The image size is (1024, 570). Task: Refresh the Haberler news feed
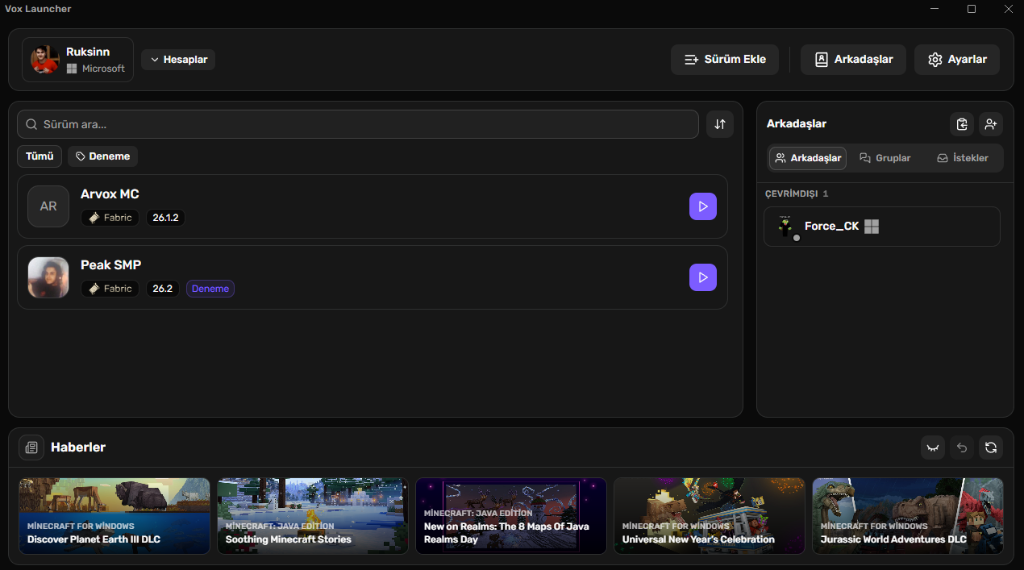(x=991, y=447)
